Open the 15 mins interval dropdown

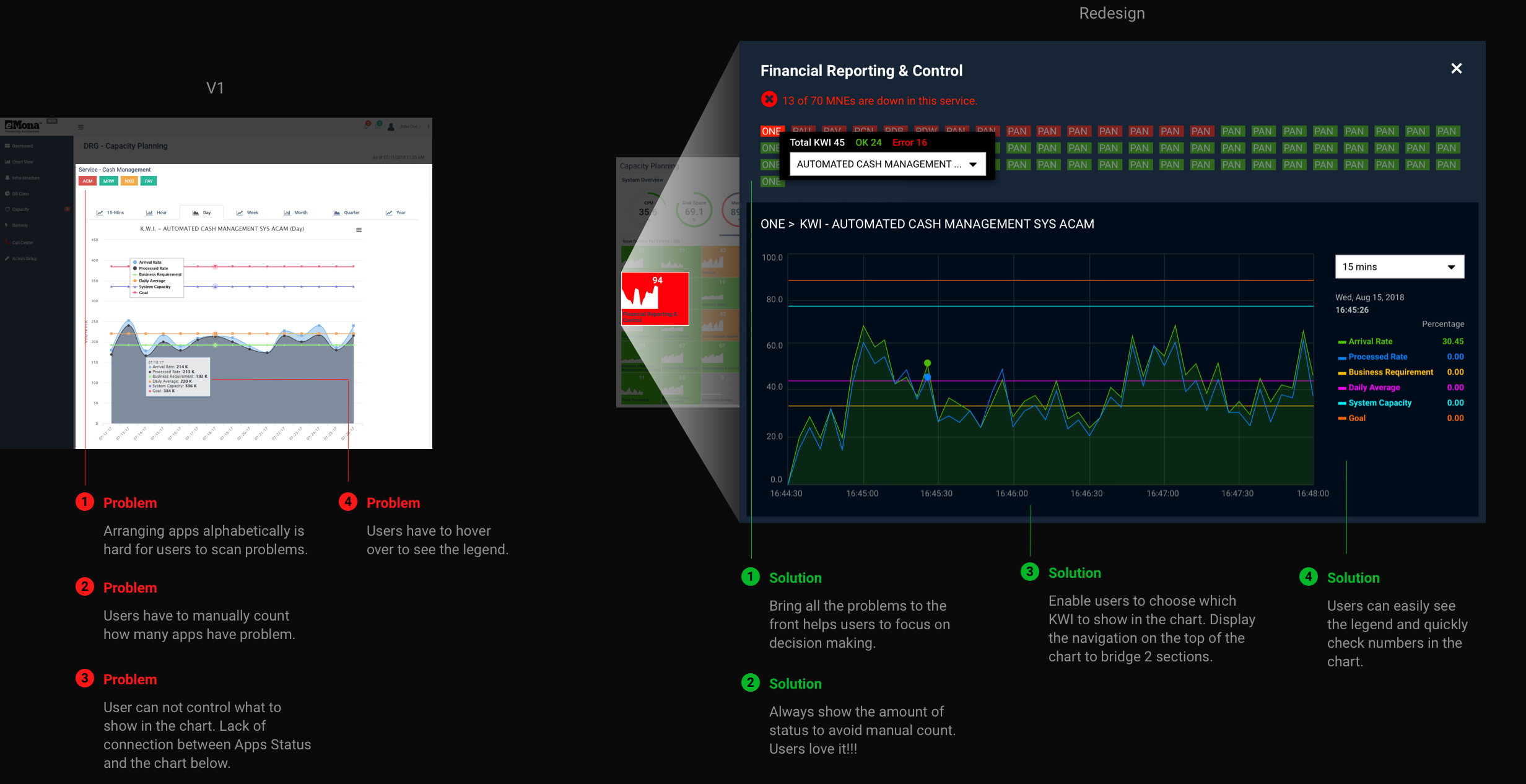pyautogui.click(x=1399, y=267)
